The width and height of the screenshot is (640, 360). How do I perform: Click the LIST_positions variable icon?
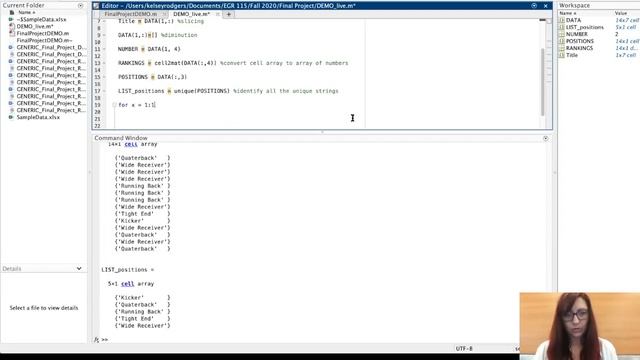tap(562, 27)
